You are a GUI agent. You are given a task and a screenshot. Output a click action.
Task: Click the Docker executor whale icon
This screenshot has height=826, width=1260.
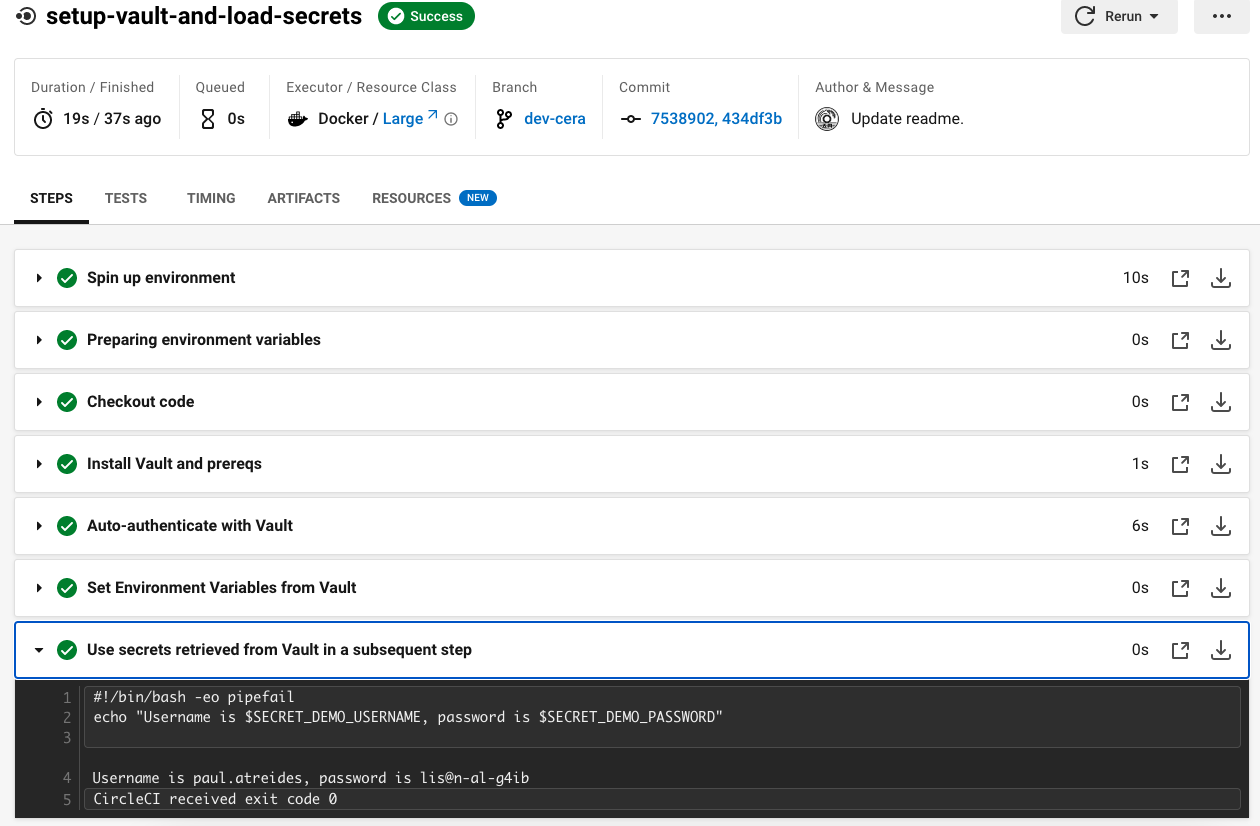[x=296, y=118]
